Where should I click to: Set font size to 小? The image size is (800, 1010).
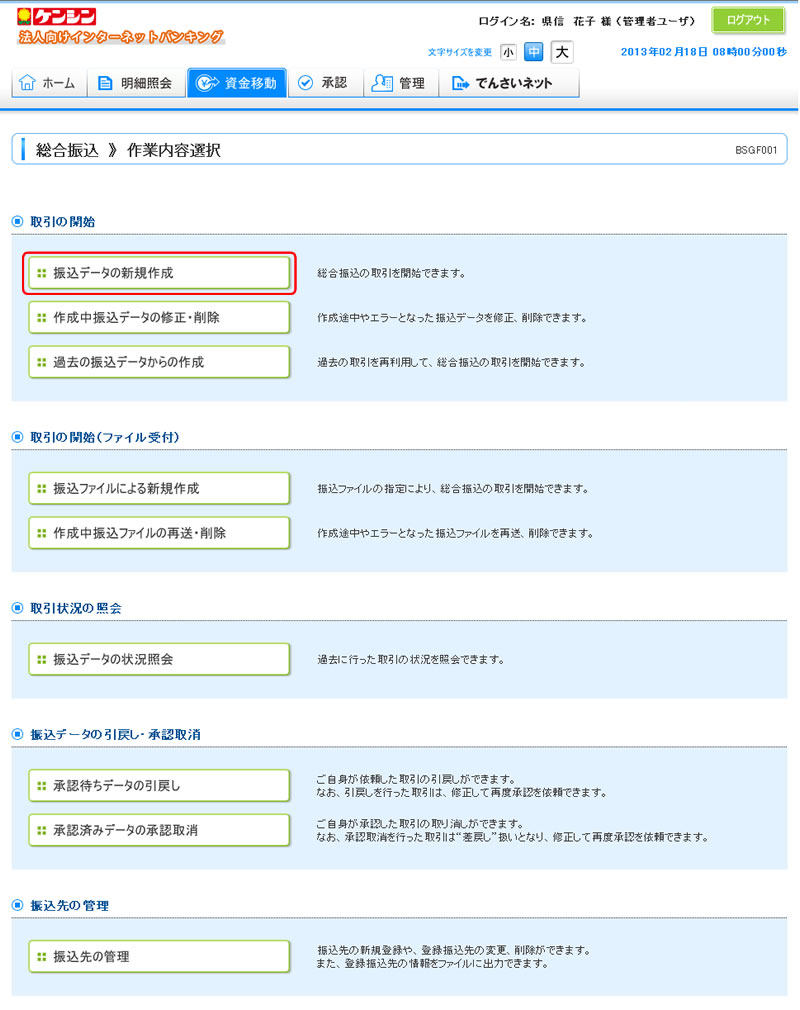[x=509, y=52]
